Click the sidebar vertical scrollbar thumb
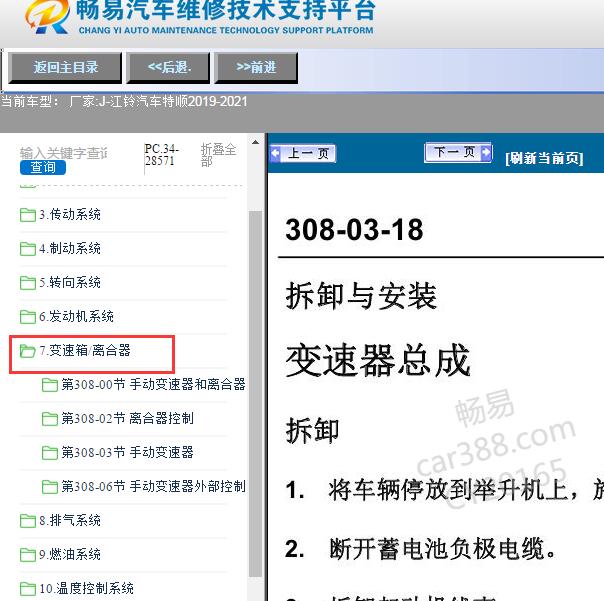 pos(255,394)
